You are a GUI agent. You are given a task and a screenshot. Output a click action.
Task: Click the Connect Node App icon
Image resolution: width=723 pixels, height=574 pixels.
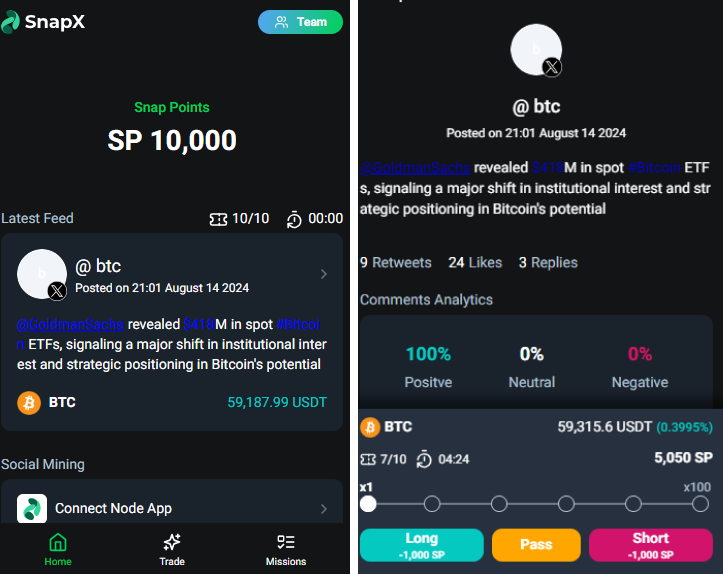[x=32, y=508]
